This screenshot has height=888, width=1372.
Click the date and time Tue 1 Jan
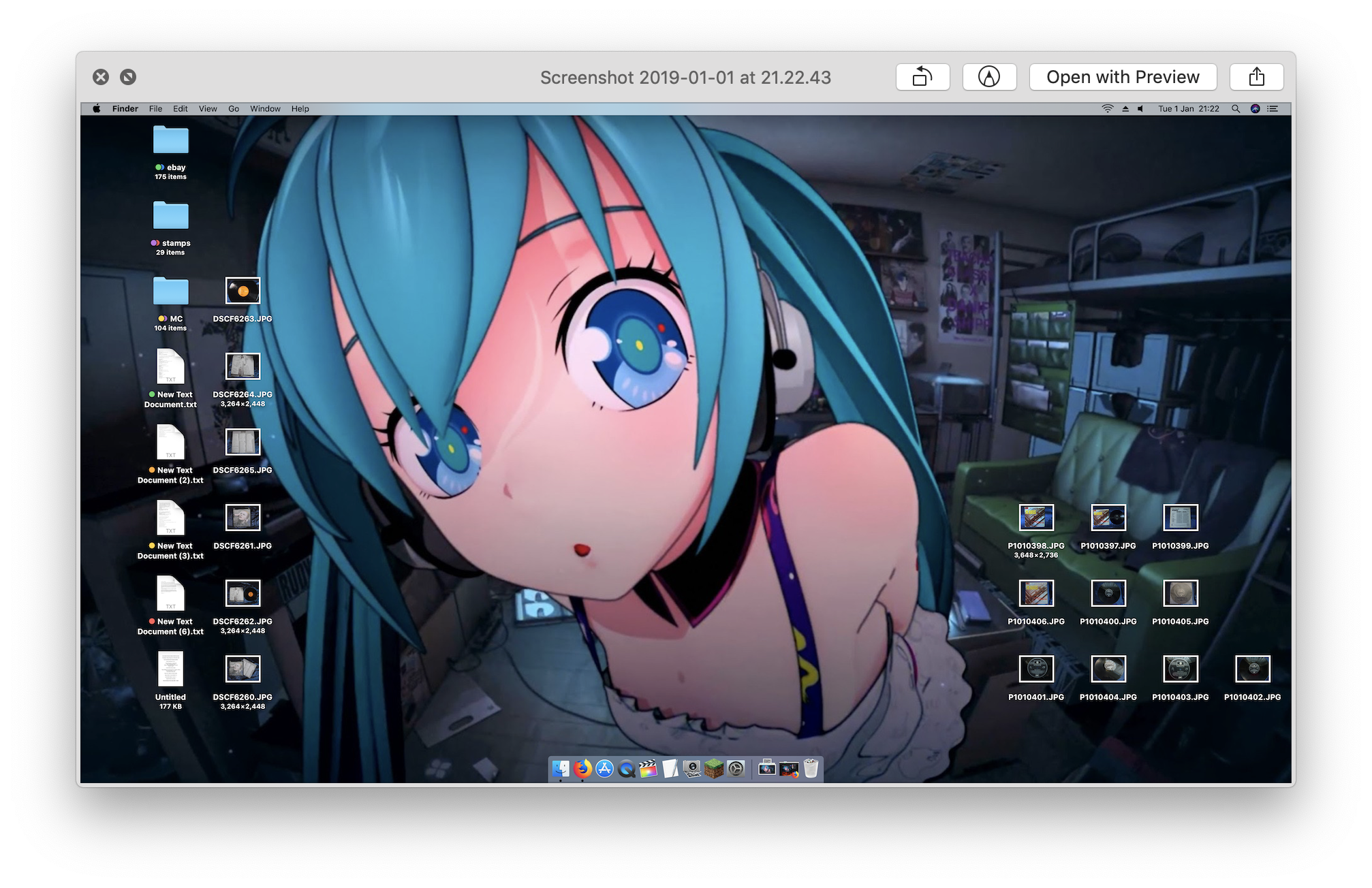[x=1189, y=108]
